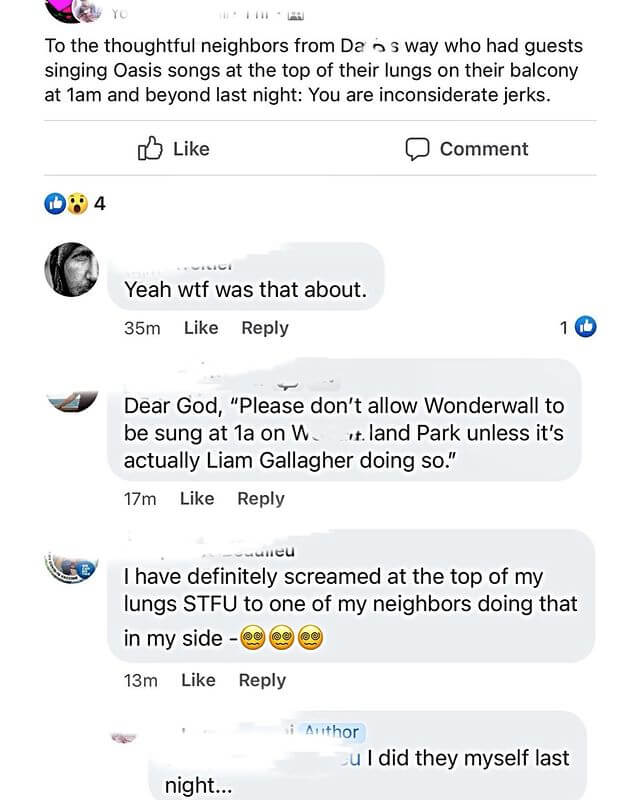The image size is (640, 800).
Task: Reply to the "screamed STFU" comment
Action: (262, 680)
